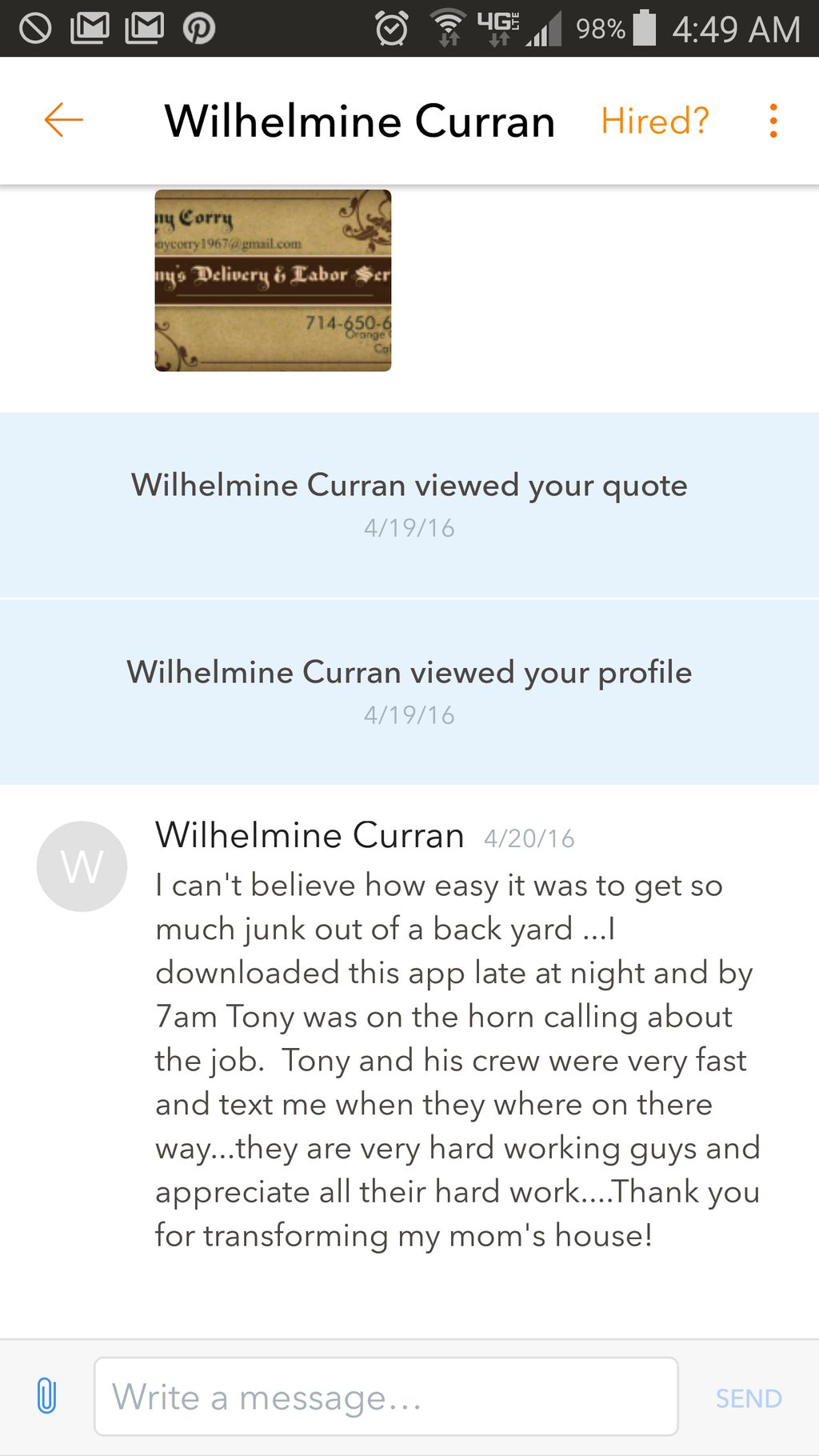819x1456 pixels.
Task: Tap the blocked circle status icon
Action: 35,29
